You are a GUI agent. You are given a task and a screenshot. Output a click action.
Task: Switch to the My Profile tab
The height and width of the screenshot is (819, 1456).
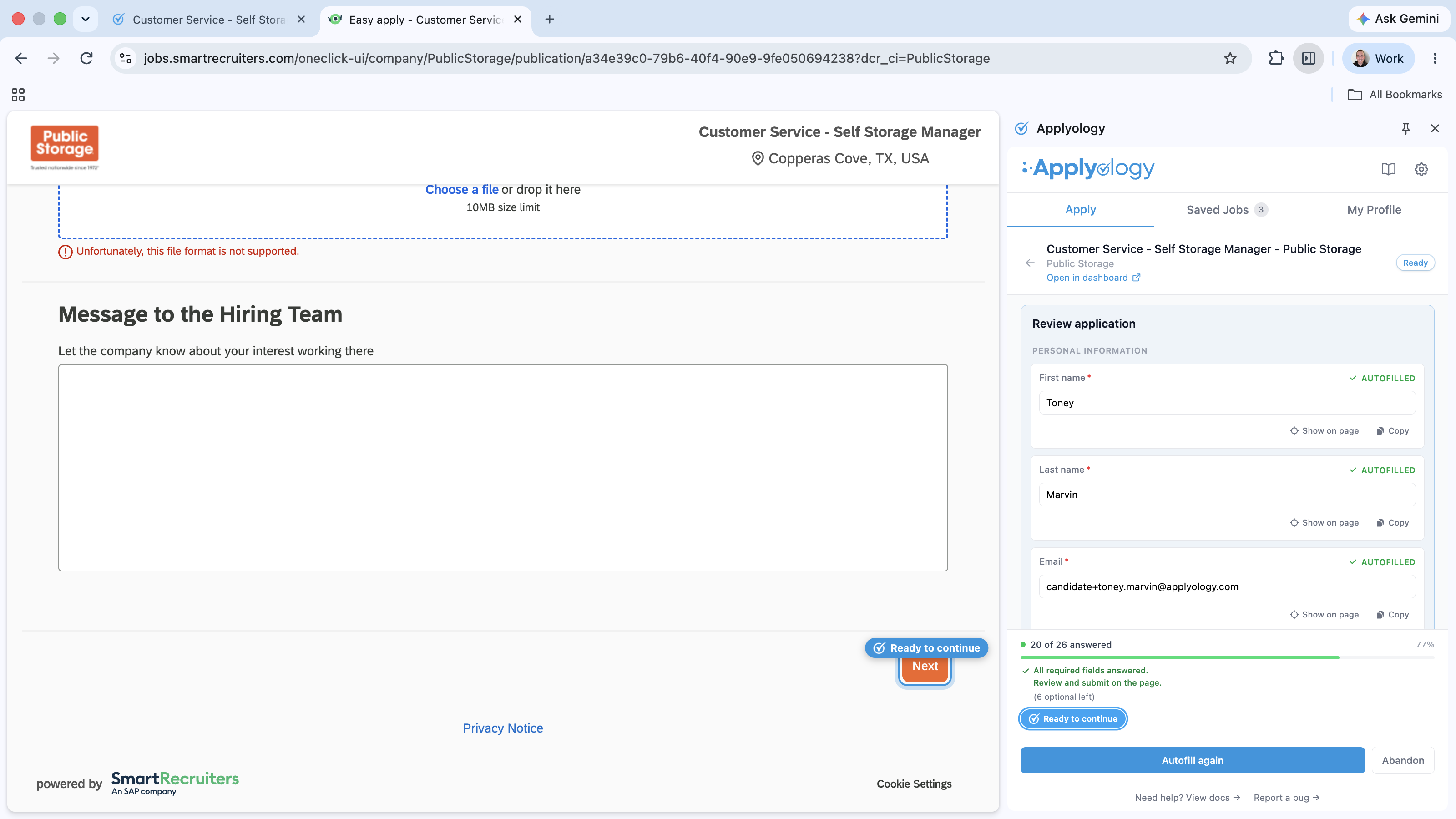tap(1374, 210)
